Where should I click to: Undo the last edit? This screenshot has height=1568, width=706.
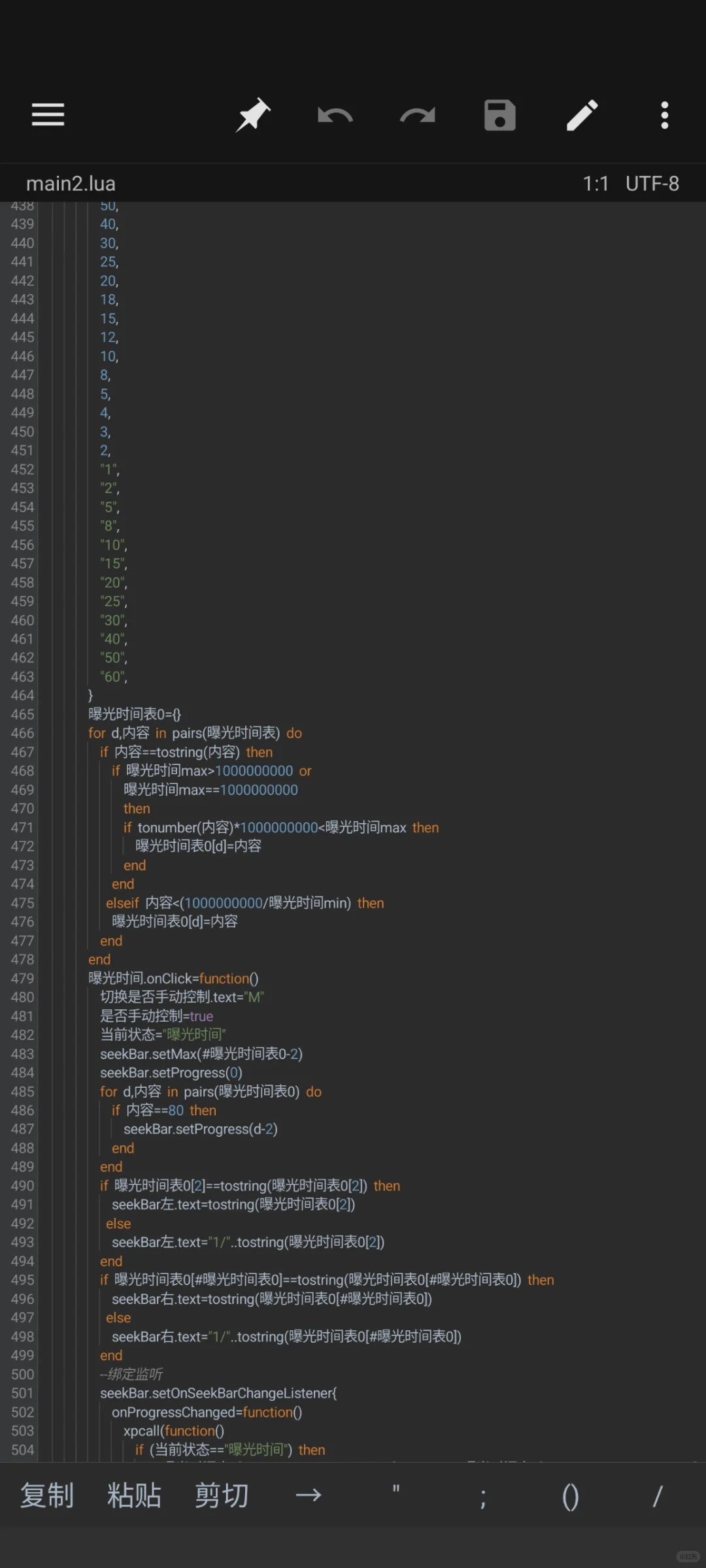[x=335, y=116]
